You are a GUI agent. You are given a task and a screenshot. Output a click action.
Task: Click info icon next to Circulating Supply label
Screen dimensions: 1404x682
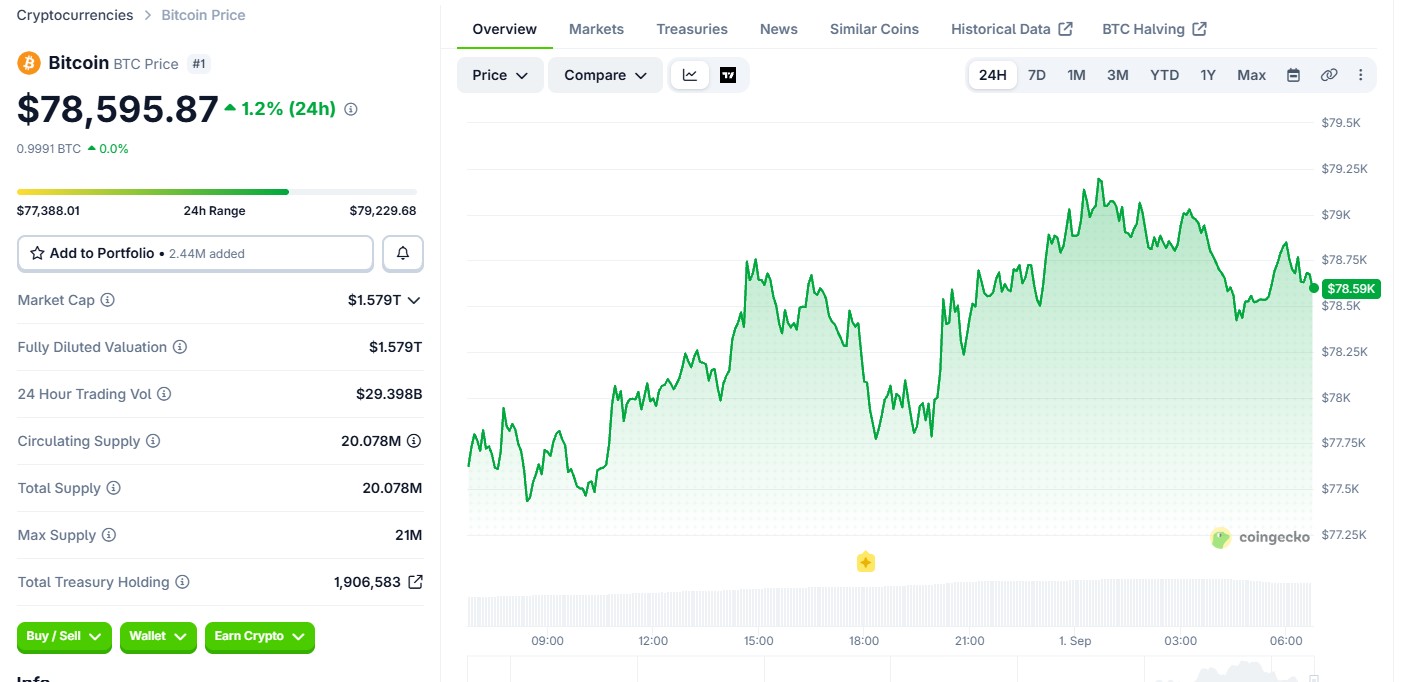point(153,441)
